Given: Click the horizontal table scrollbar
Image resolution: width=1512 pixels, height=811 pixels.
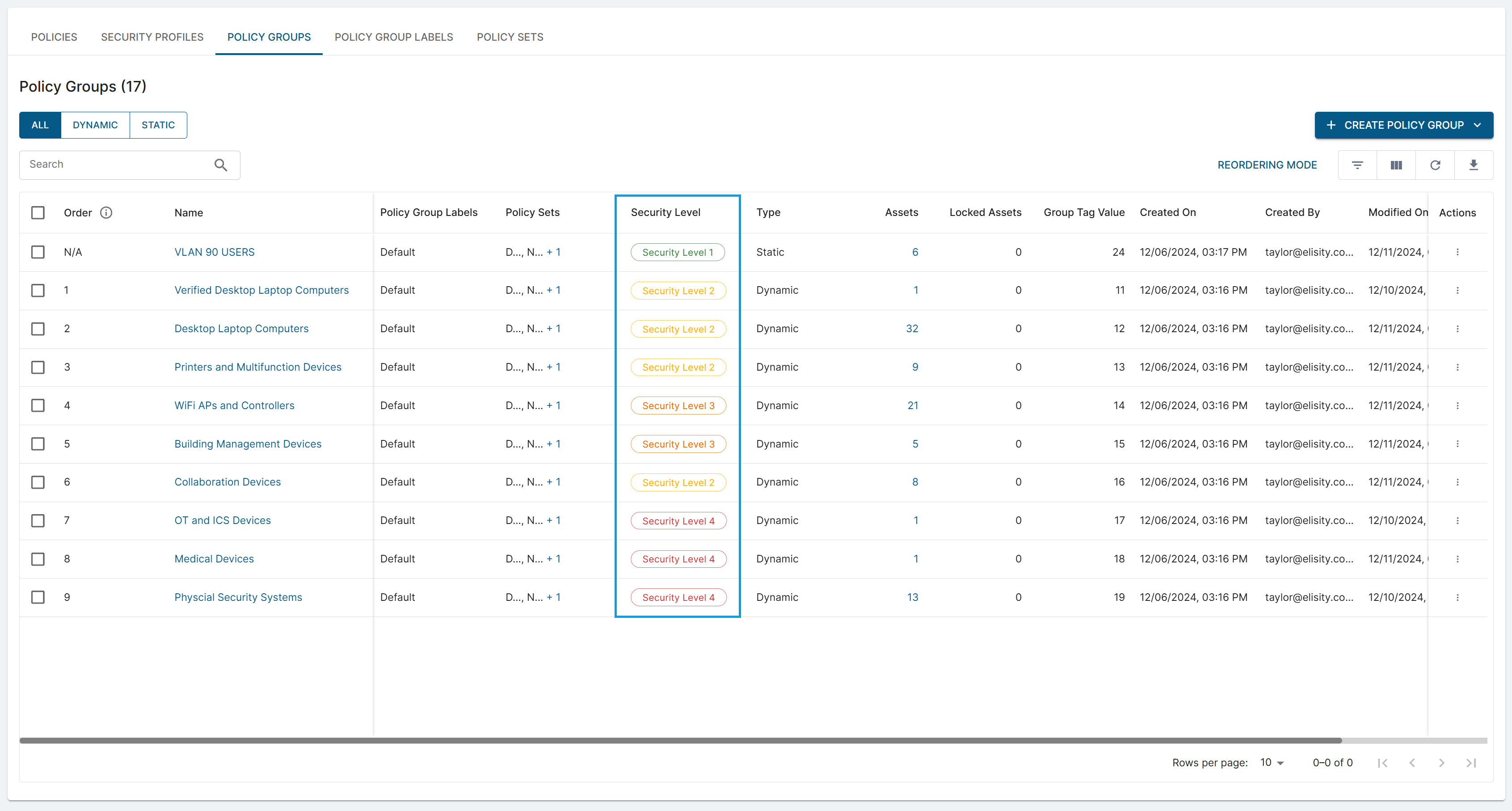Looking at the screenshot, I should point(680,740).
